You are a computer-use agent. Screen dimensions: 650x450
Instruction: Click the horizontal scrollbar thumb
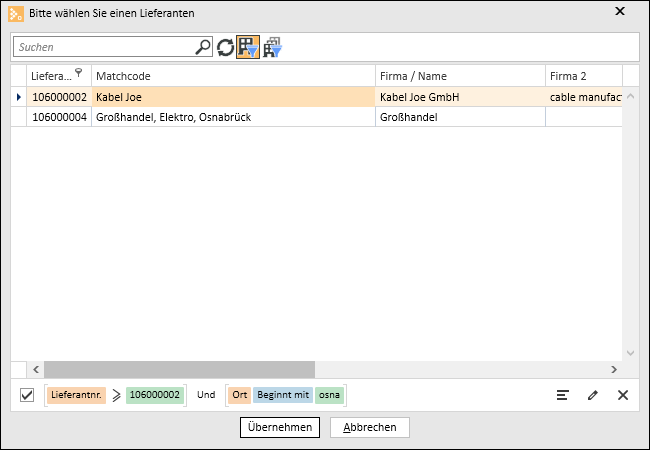(178, 368)
